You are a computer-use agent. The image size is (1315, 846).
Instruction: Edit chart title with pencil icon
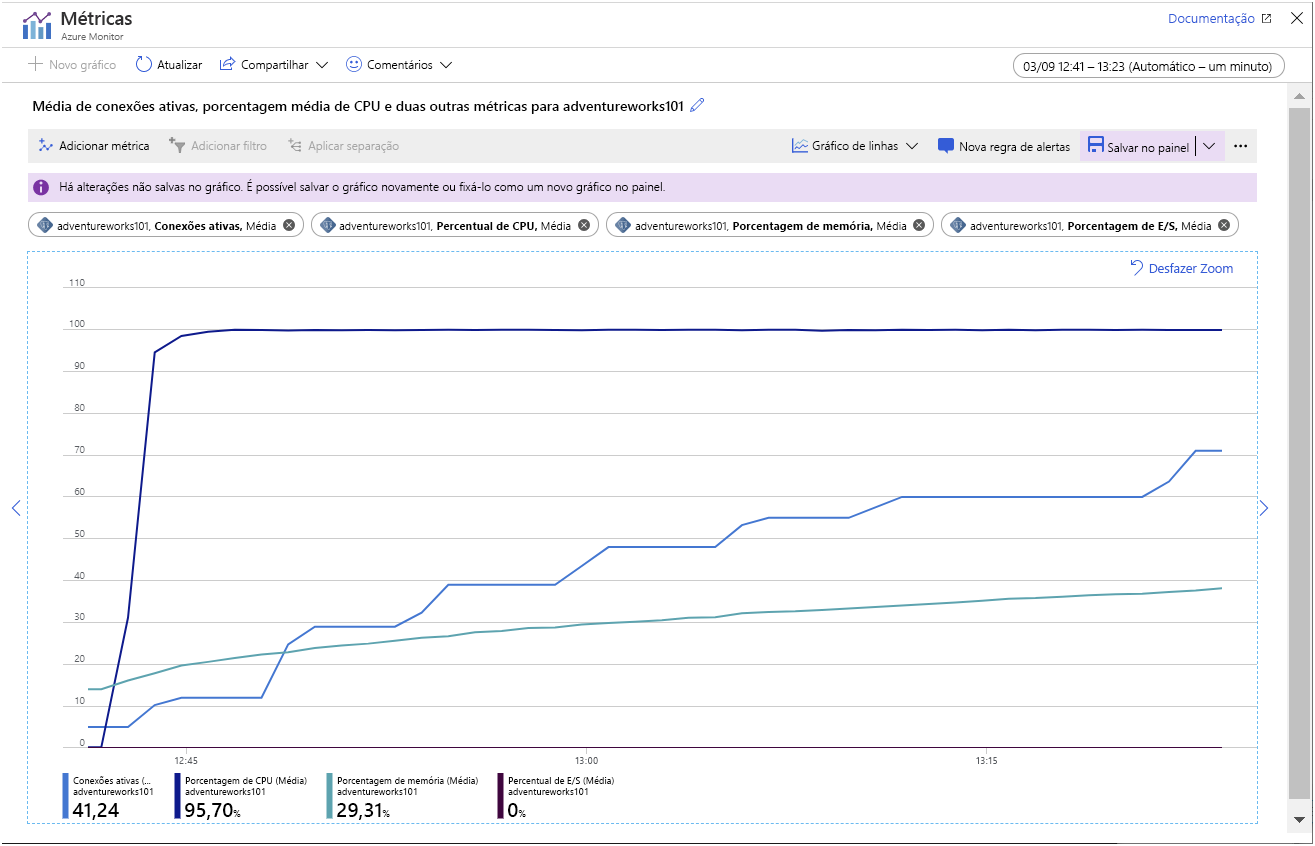pyautogui.click(x=697, y=105)
